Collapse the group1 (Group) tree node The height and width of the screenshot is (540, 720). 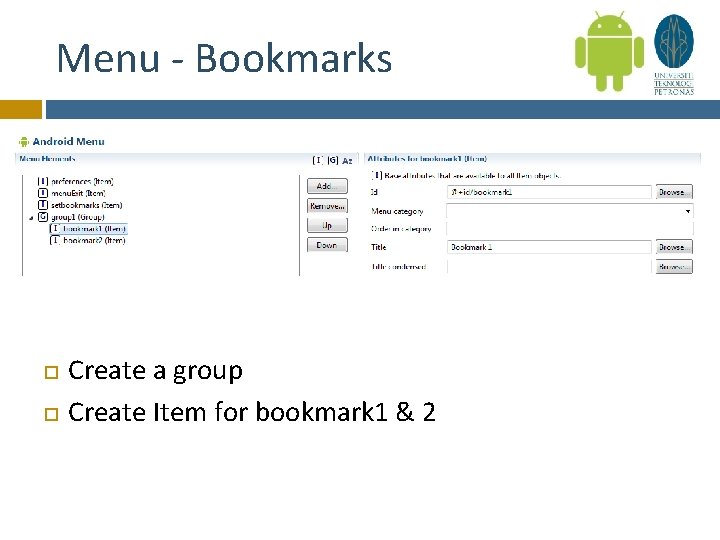pyautogui.click(x=31, y=218)
